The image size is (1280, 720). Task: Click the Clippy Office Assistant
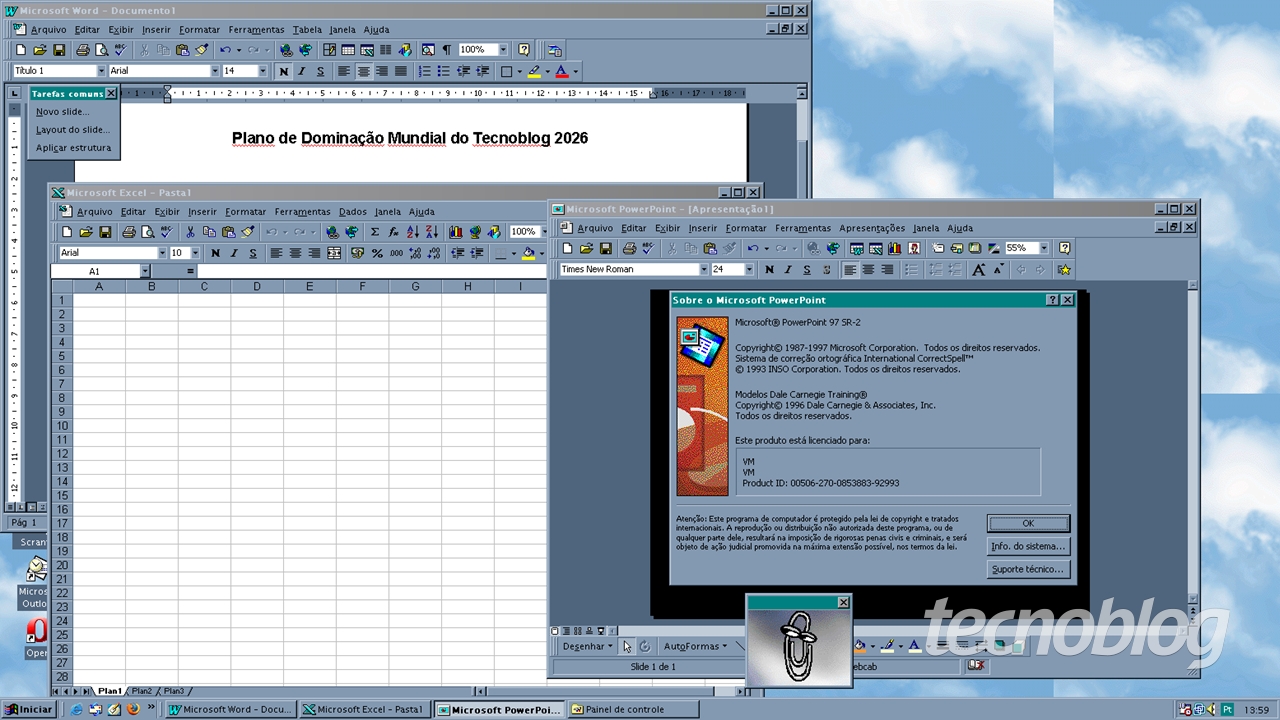click(x=799, y=648)
